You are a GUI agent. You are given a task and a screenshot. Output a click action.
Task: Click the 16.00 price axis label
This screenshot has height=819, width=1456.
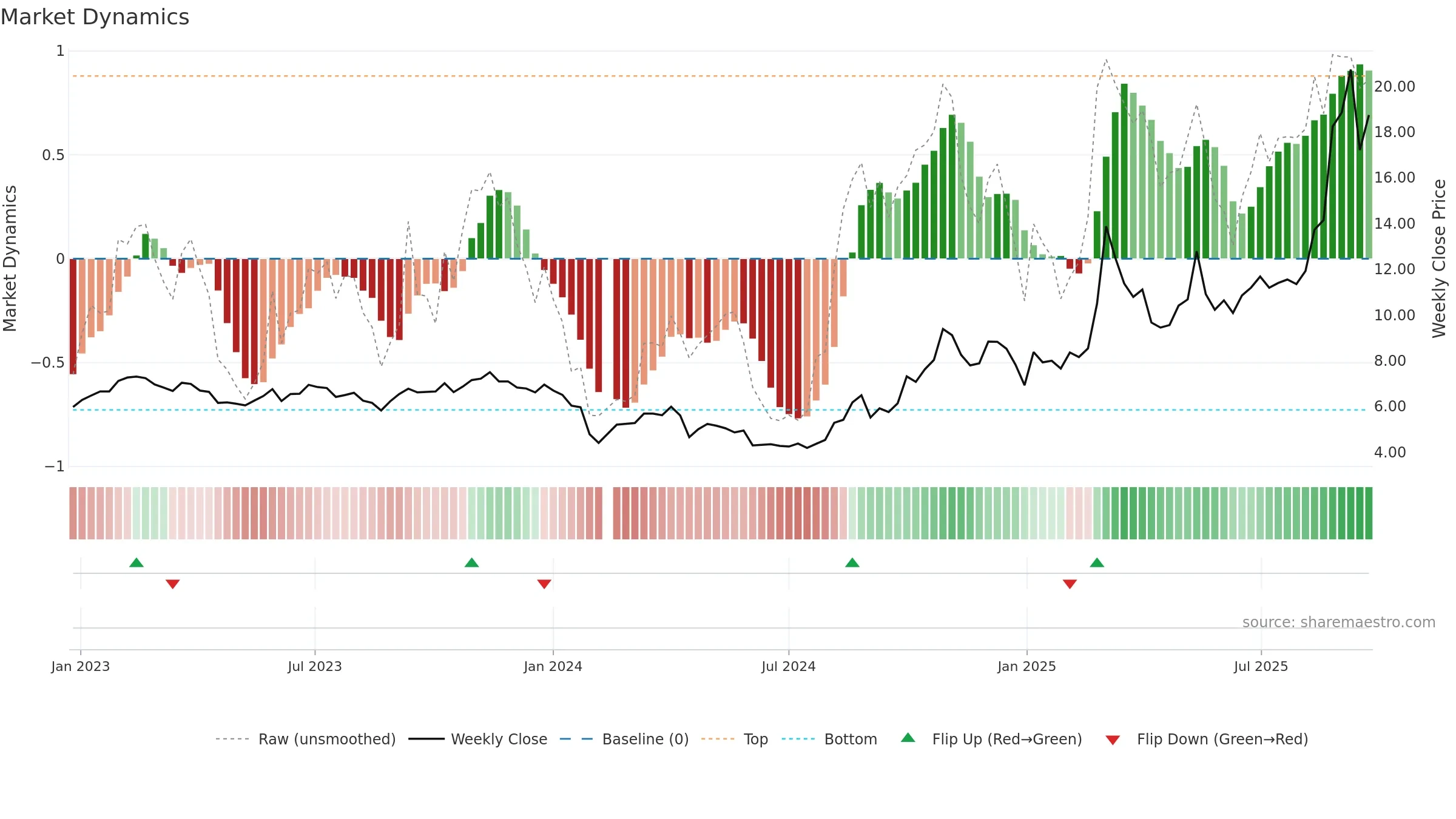coord(1395,178)
